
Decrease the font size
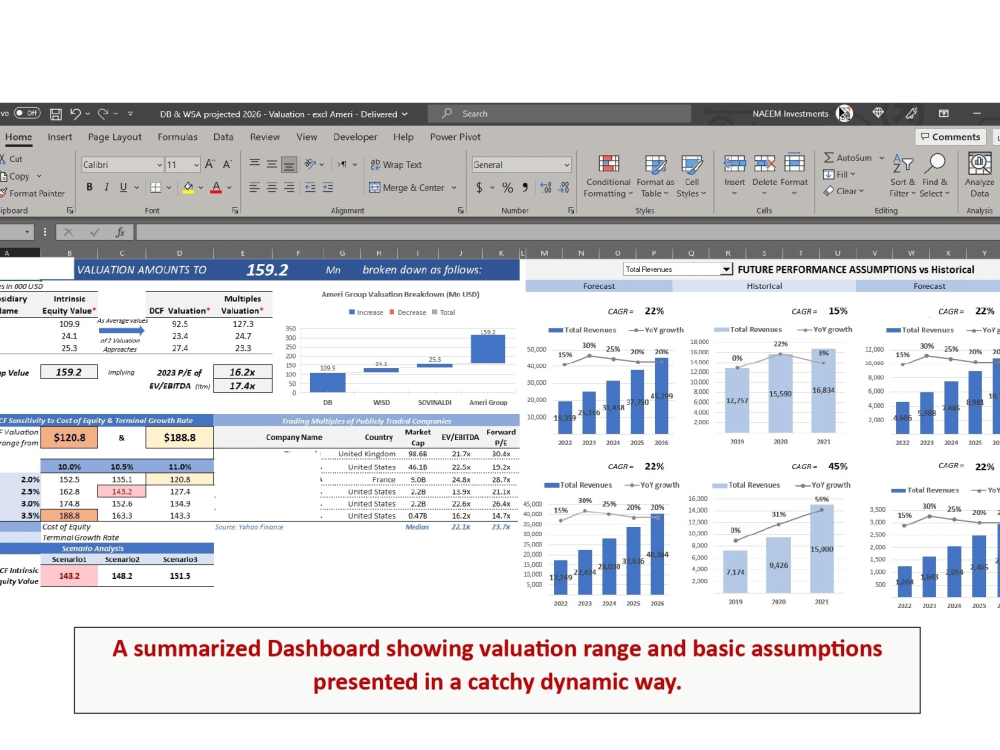pyautogui.click(x=227, y=165)
